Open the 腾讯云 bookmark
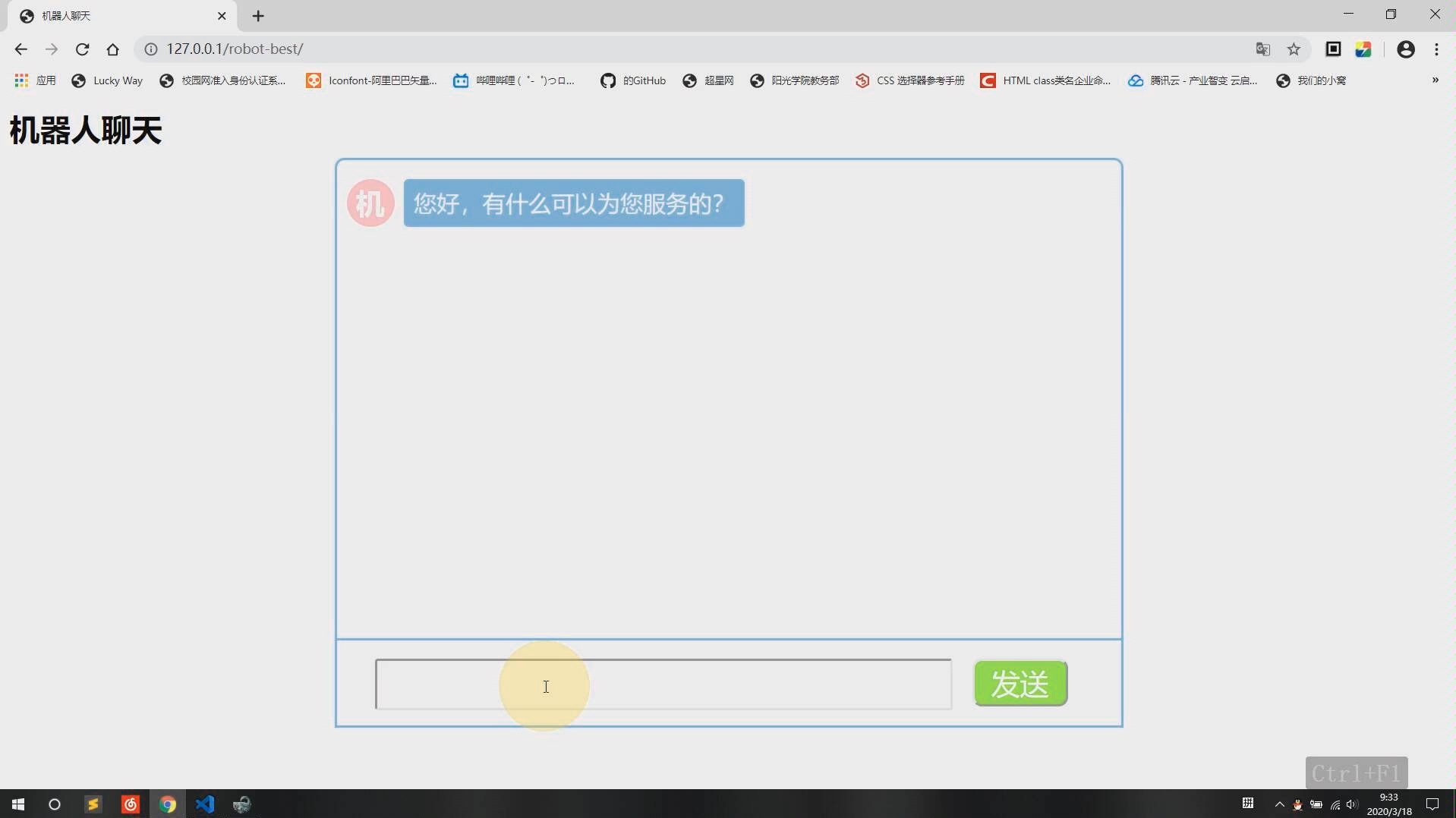This screenshot has height=818, width=1456. click(1193, 80)
